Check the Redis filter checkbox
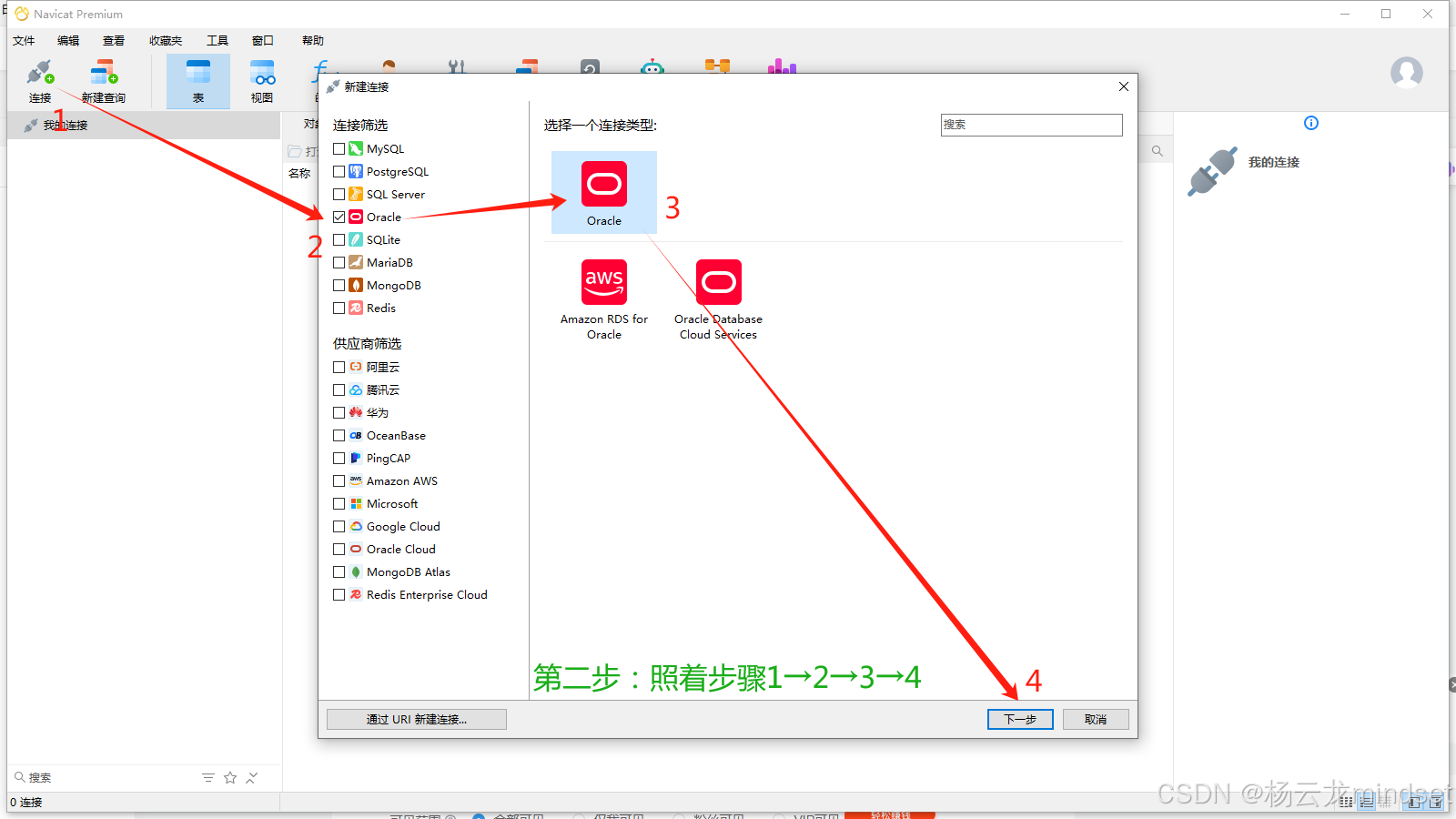Viewport: 1456px width, 819px height. coord(339,308)
